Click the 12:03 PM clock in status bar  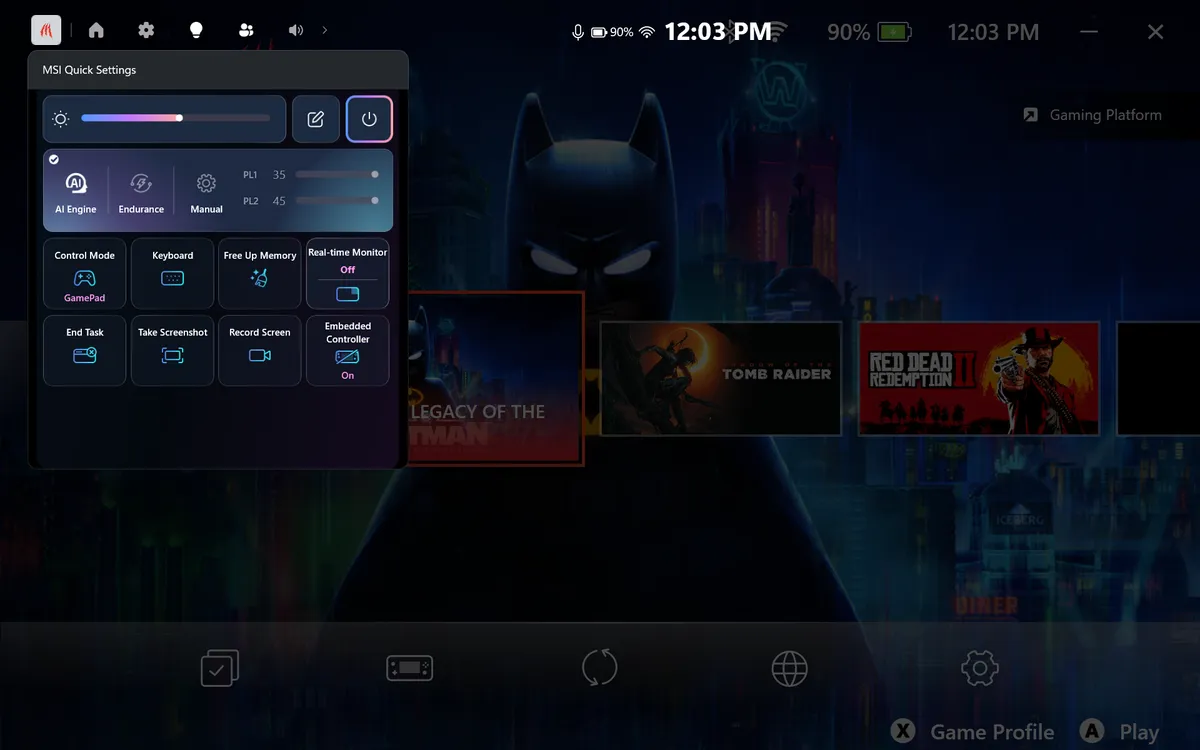pos(718,32)
